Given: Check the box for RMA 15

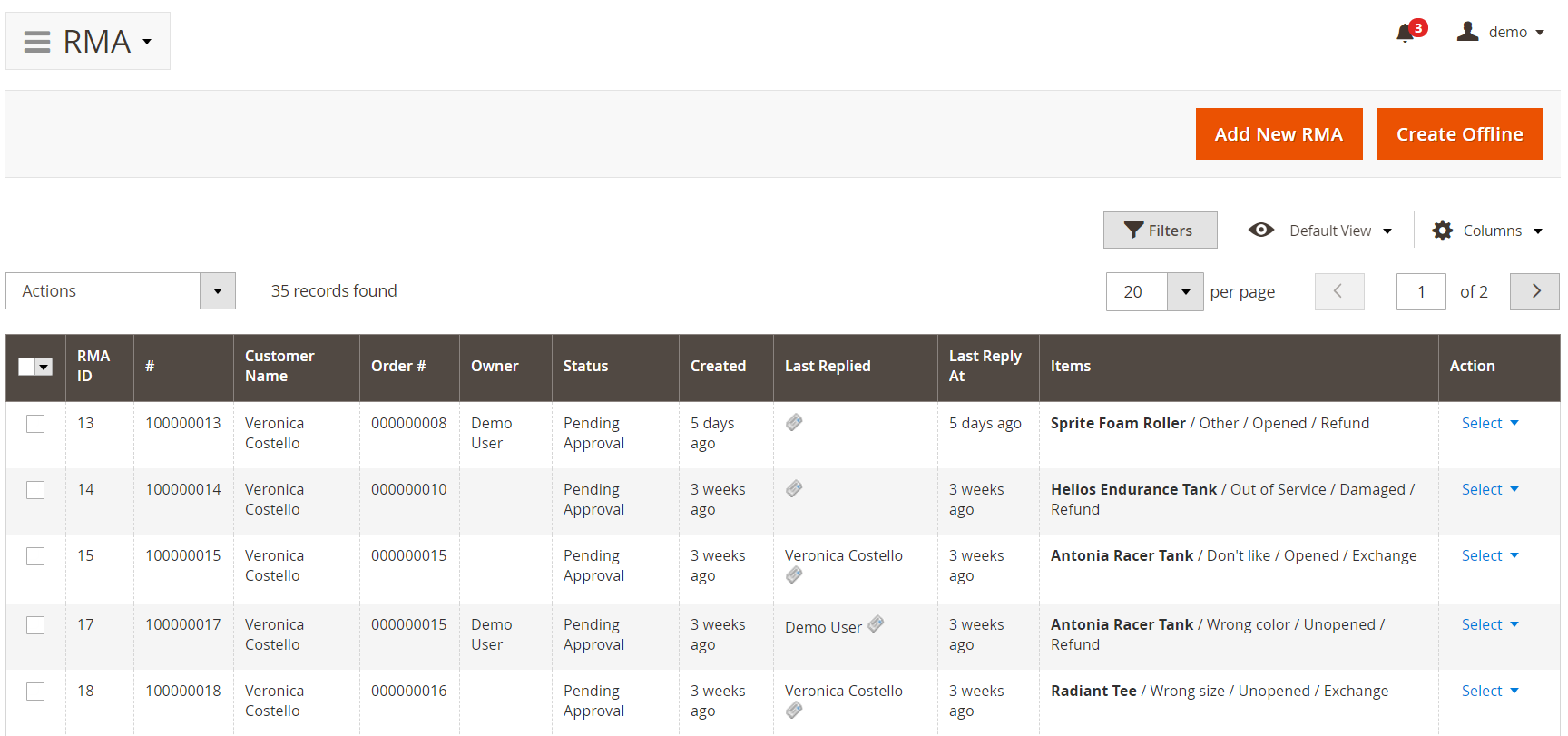Looking at the screenshot, I should pos(35,556).
